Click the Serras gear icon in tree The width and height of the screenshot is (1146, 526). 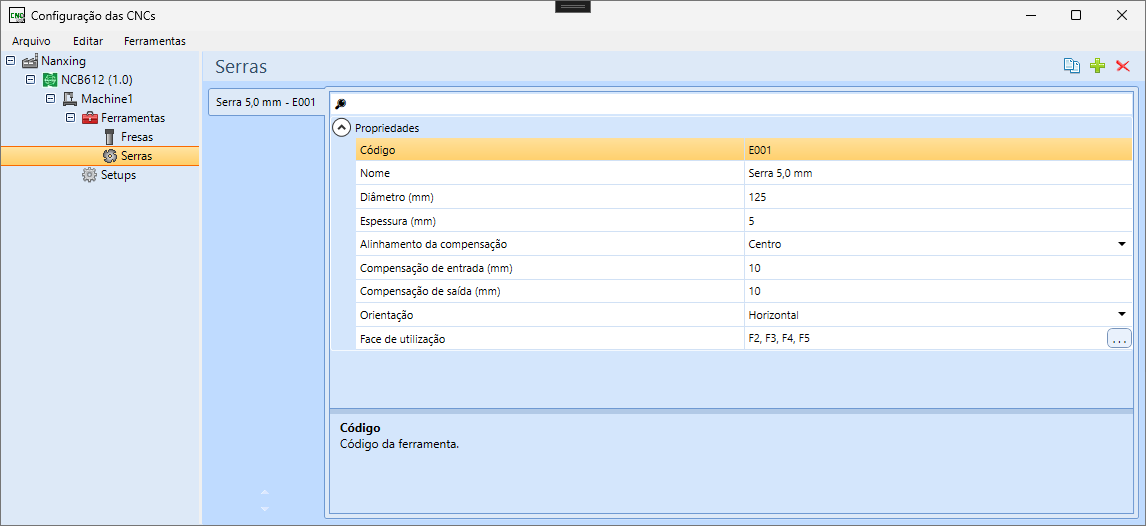coord(110,156)
